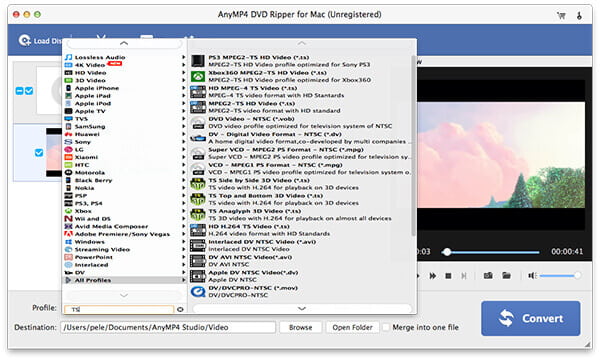Collapse the disc with the minus toggle

[x=19, y=91]
